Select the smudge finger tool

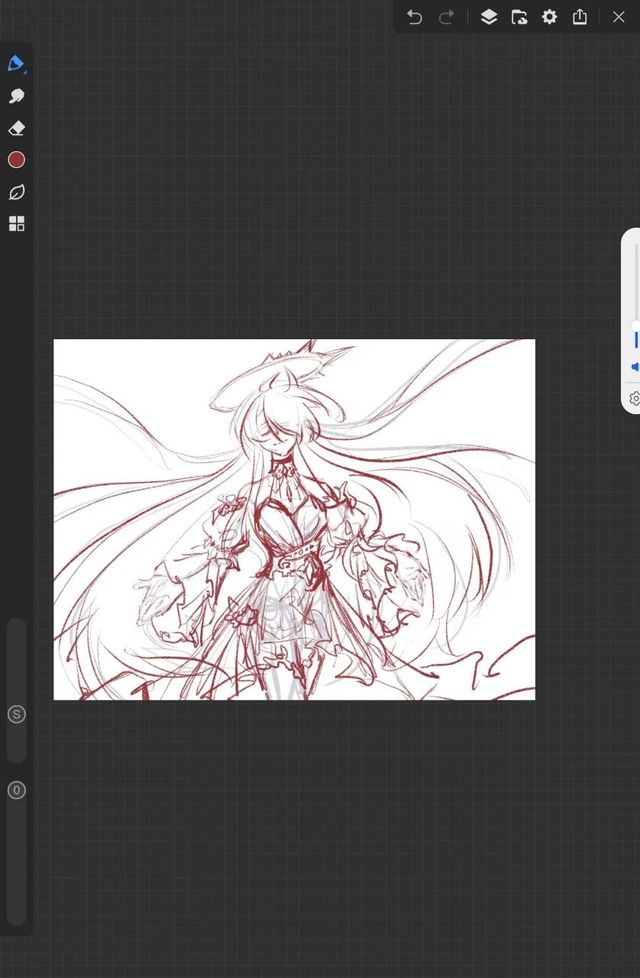point(16,96)
